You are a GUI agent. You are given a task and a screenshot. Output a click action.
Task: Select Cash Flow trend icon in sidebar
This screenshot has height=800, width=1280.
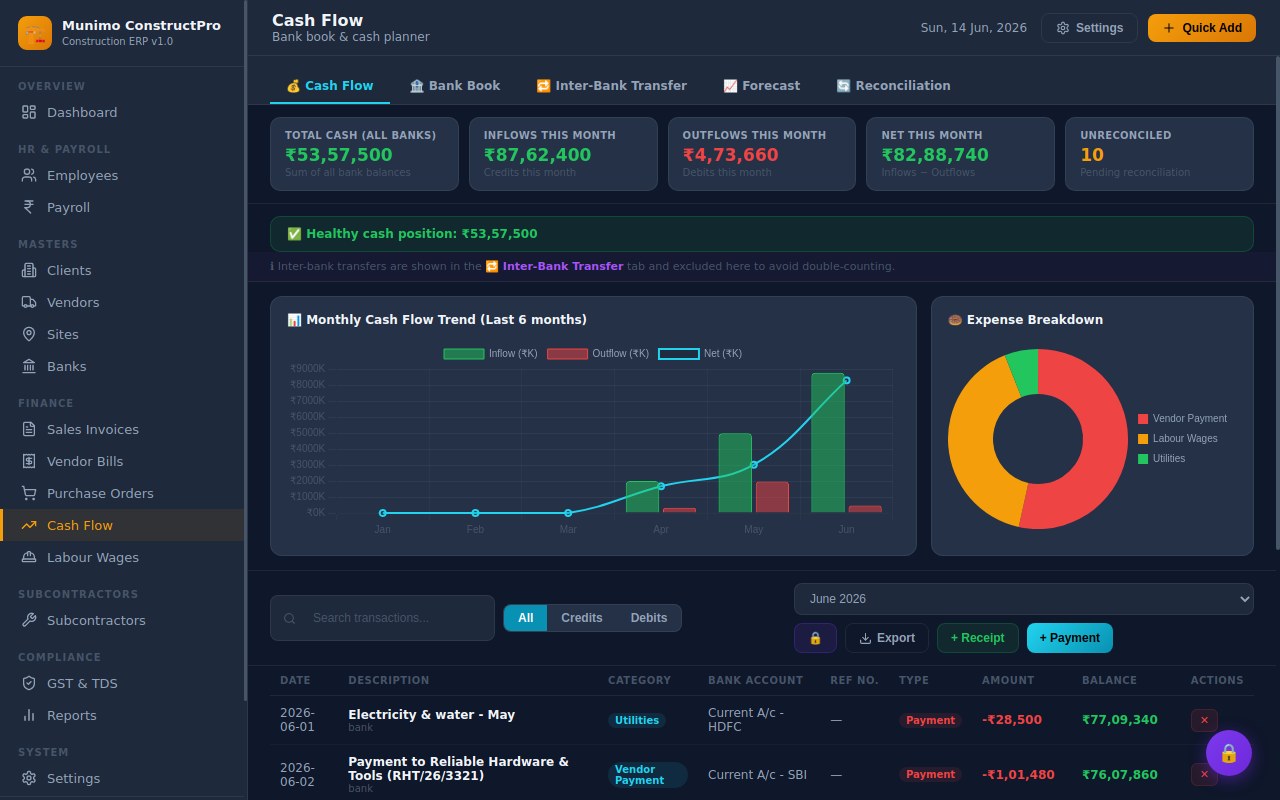[29, 525]
